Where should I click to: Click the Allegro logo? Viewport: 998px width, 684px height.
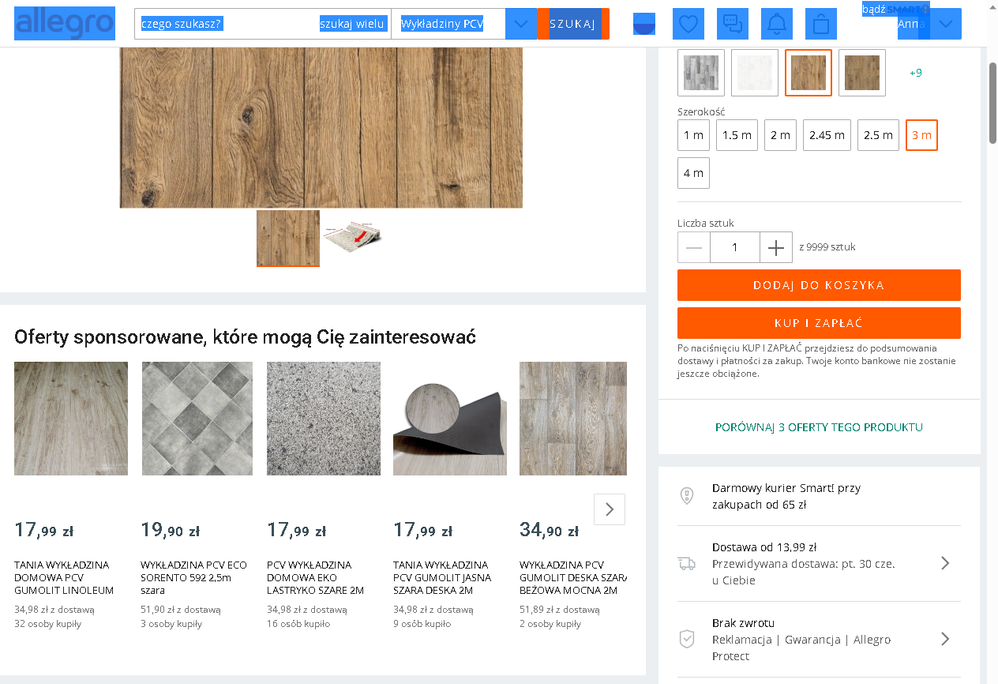tap(64, 23)
